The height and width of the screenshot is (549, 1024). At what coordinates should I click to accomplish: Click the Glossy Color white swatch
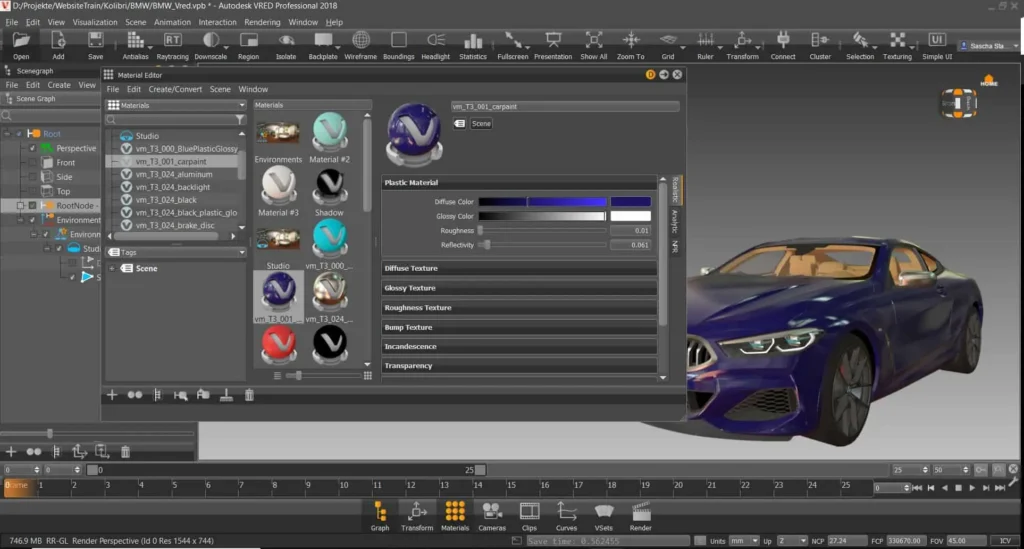631,216
